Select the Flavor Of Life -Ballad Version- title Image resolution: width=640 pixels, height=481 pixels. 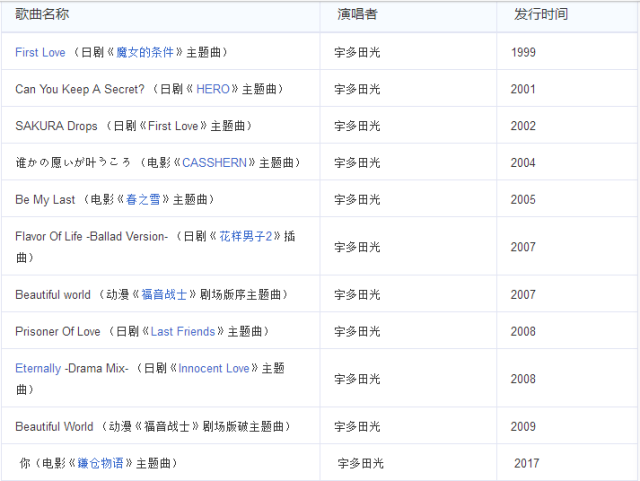pyautogui.click(x=91, y=236)
